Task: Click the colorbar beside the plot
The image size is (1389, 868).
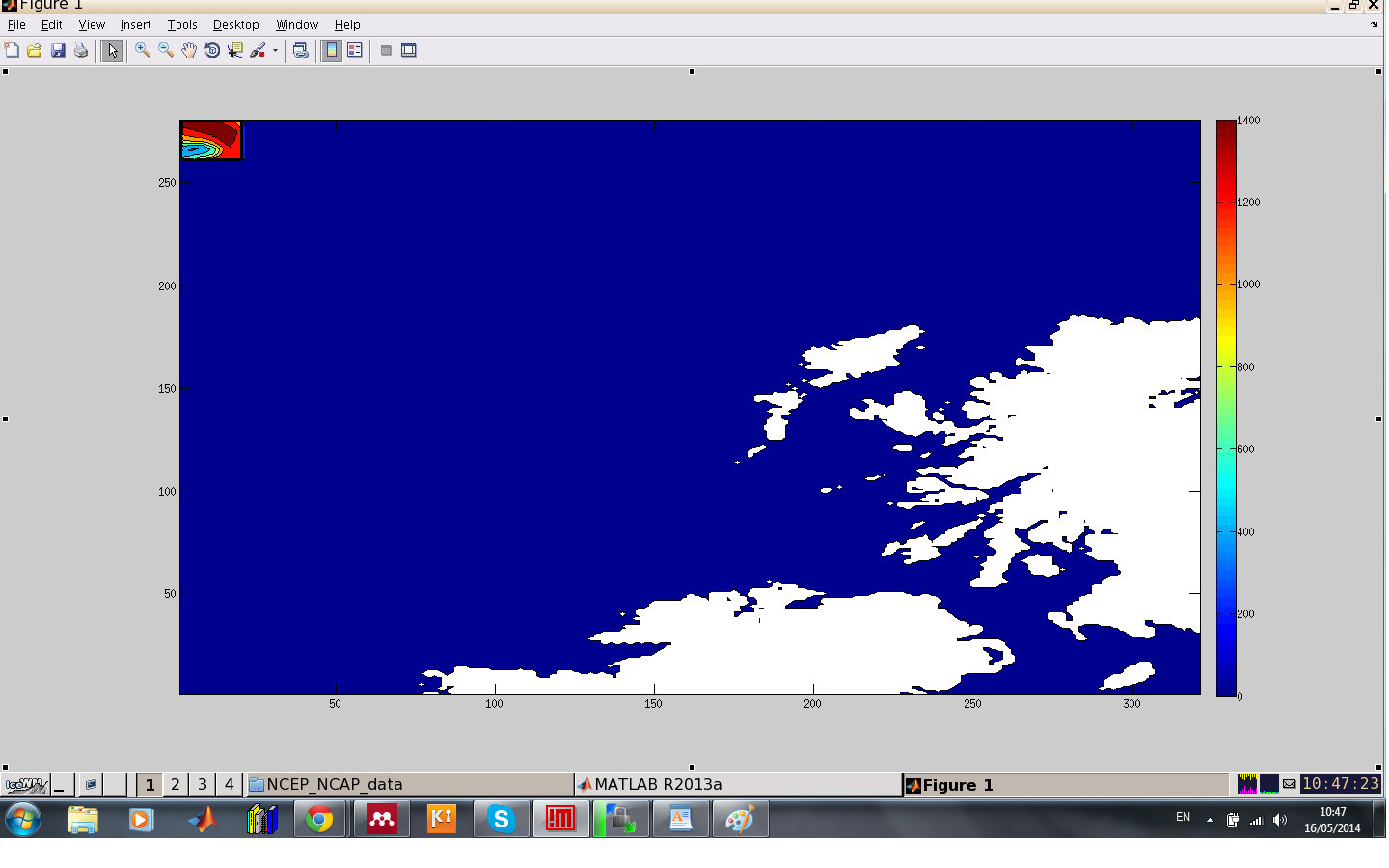Action: 1226,407
